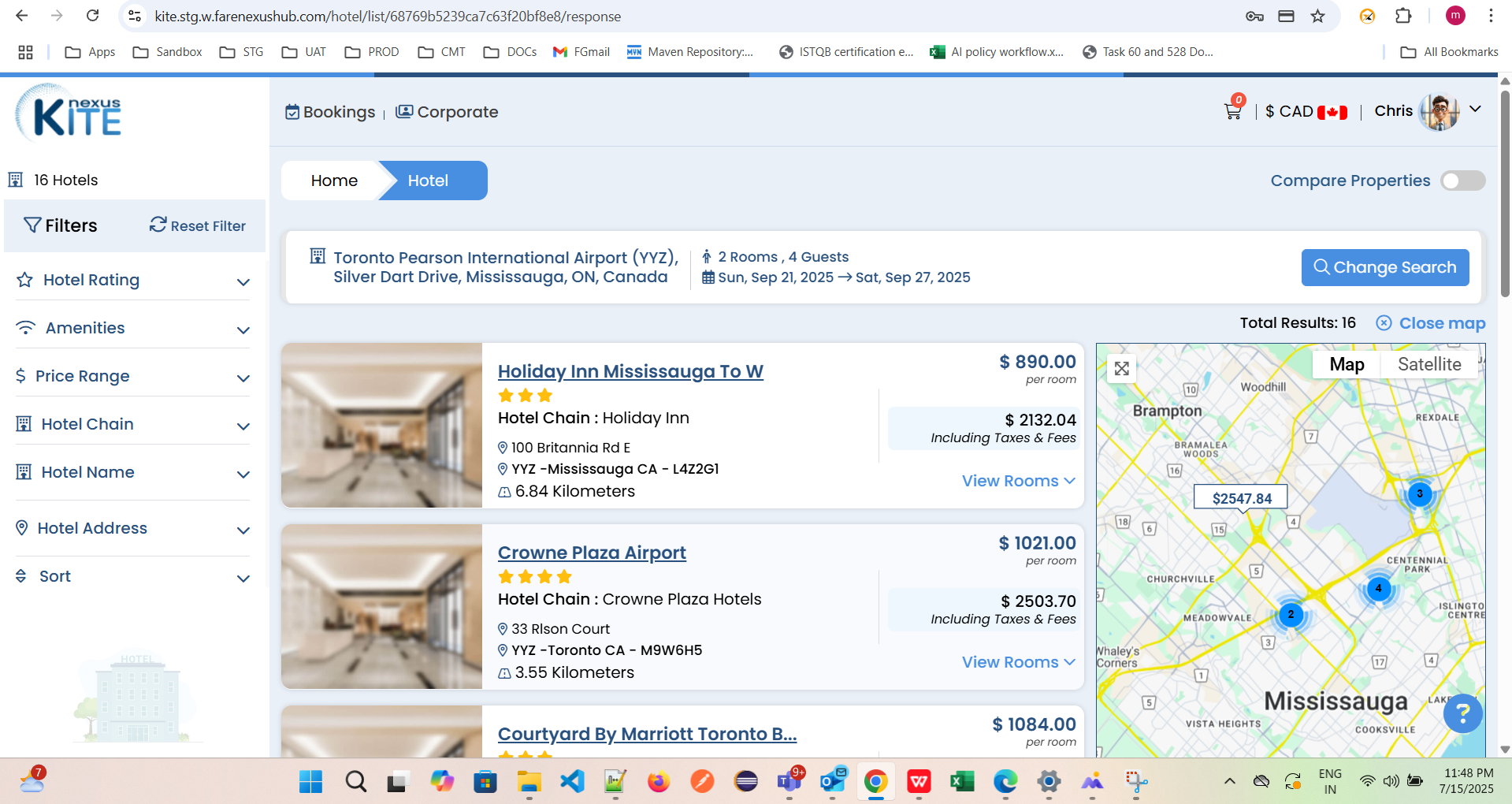The image size is (1512, 804).
Task: Open browser extensions puzzle icon
Action: click(1403, 16)
